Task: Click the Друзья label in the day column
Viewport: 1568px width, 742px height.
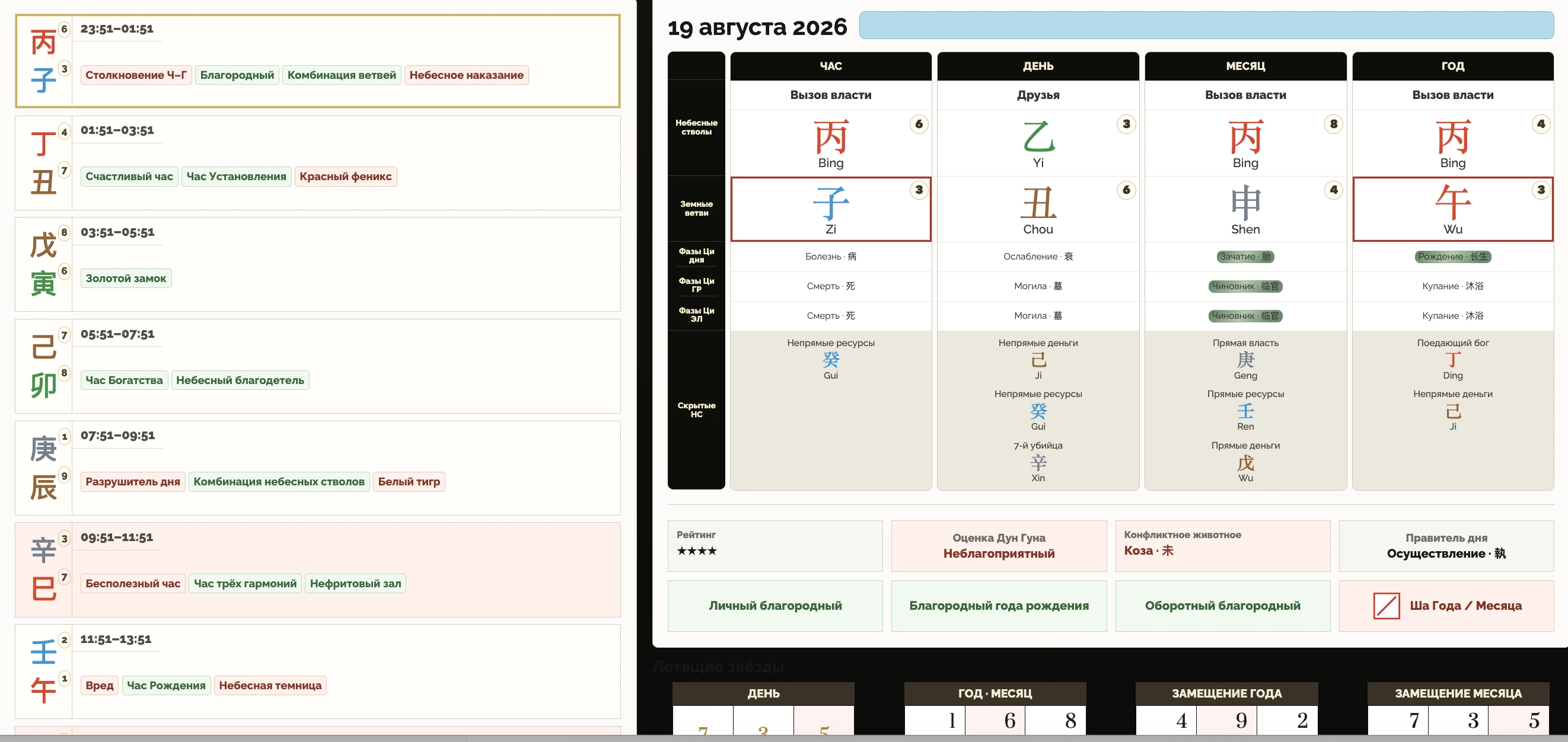Action: pos(1038,95)
